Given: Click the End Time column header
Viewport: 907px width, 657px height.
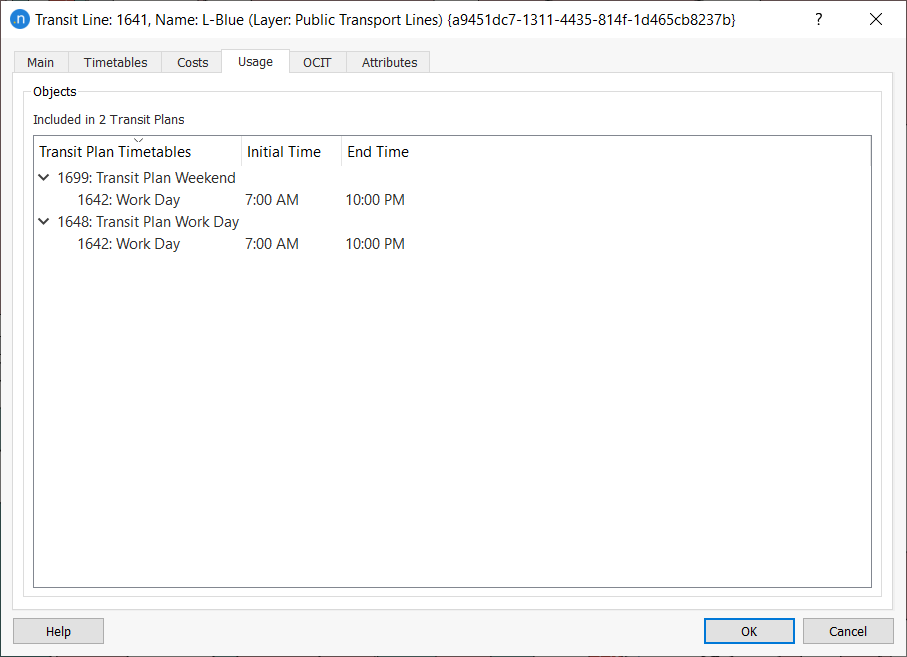Looking at the screenshot, I should click(377, 151).
